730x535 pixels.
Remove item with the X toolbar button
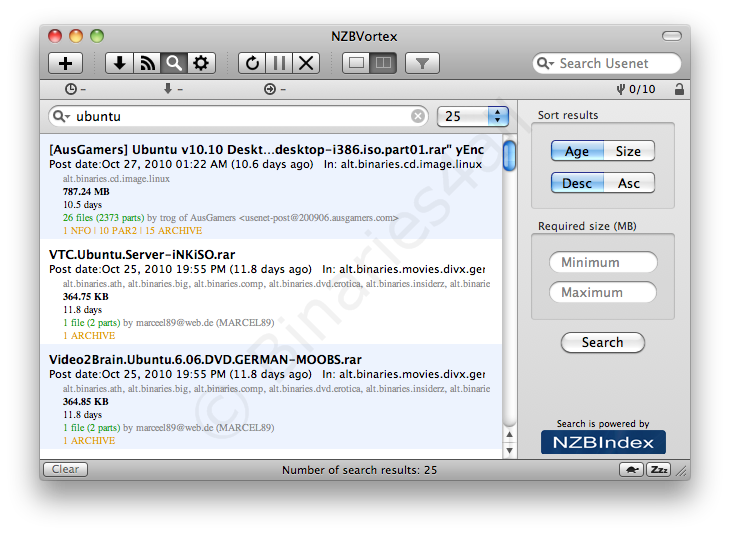point(306,63)
